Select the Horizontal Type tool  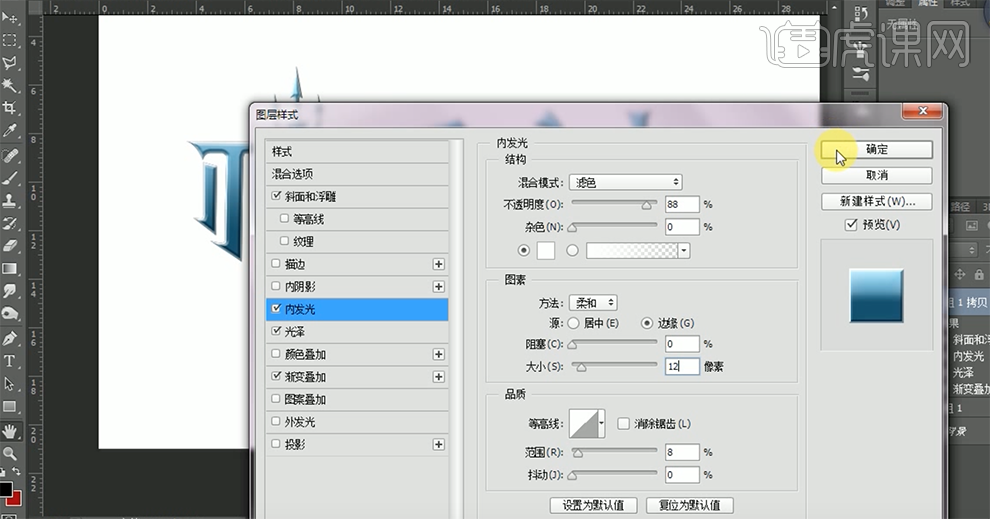pos(9,361)
